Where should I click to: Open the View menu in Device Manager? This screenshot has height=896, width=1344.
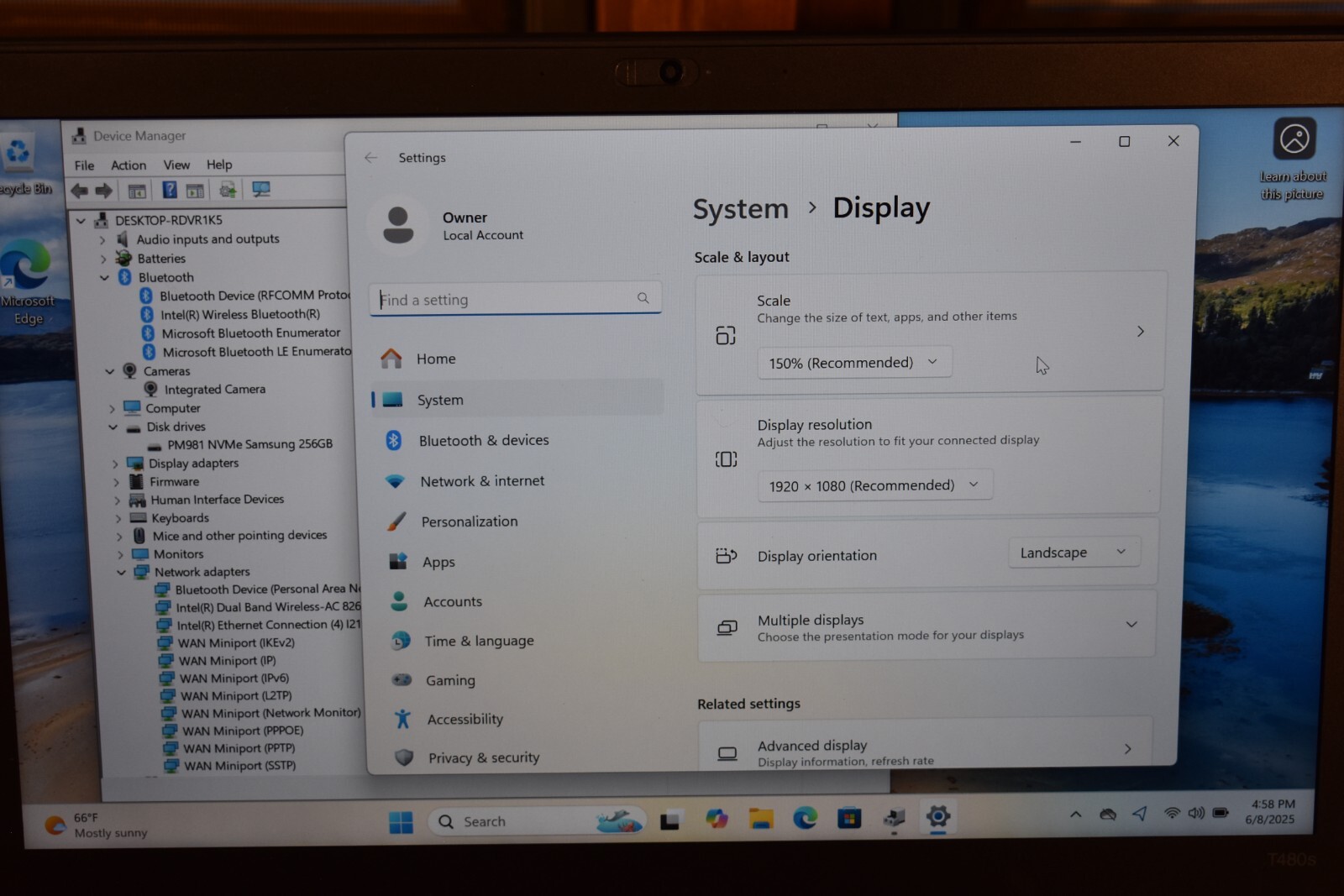coord(176,165)
